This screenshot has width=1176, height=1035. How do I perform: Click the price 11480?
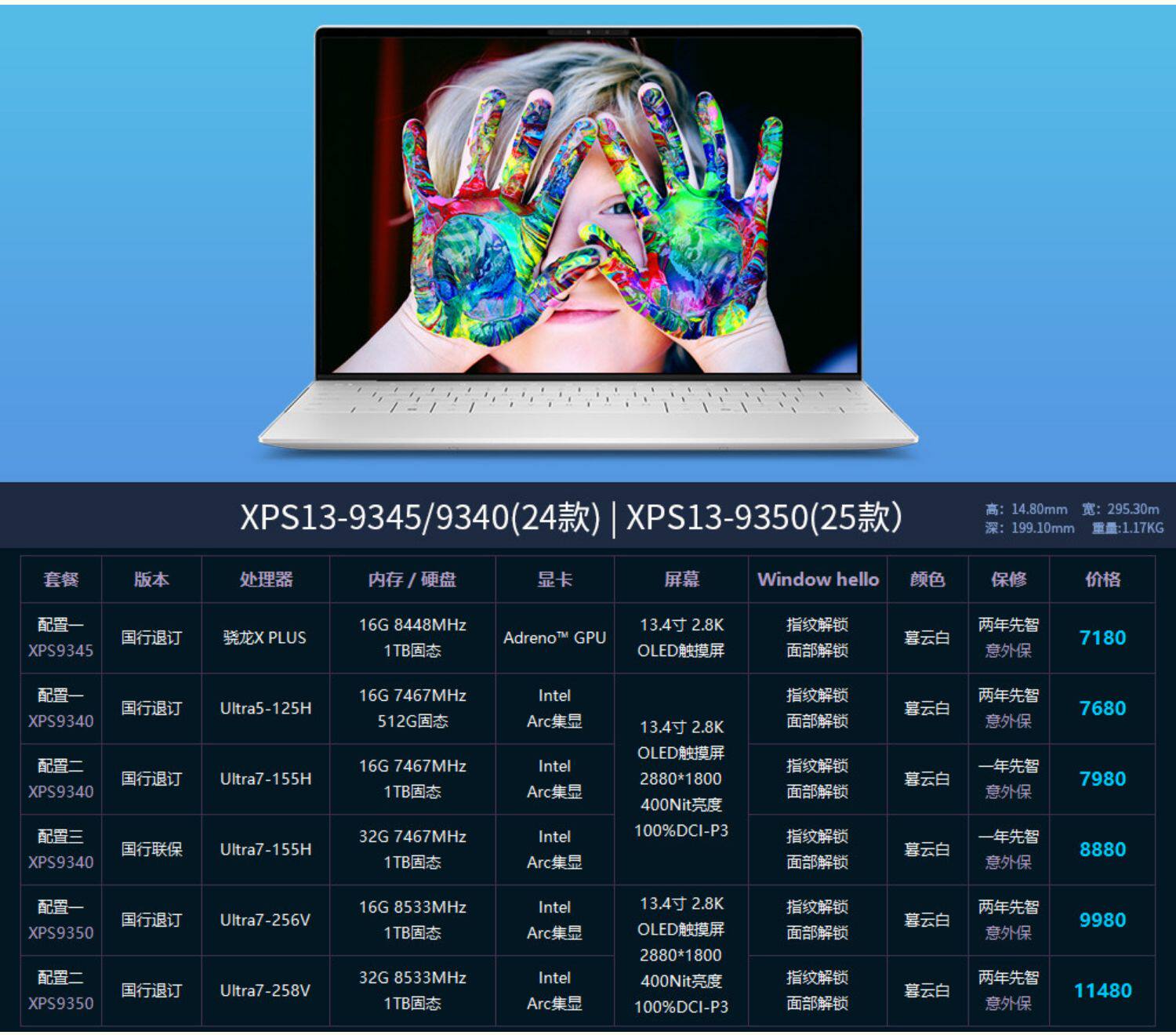point(1102,990)
